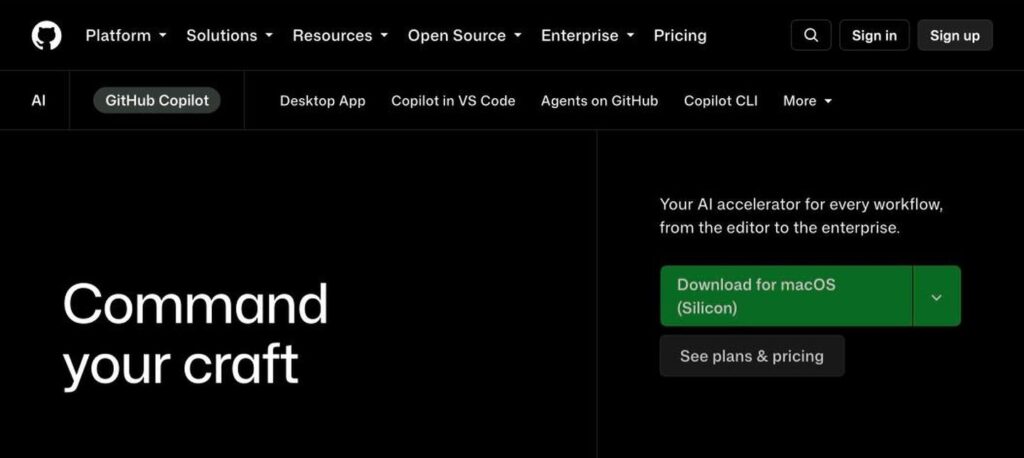Open the Pricing page
1024x458 pixels.
pos(680,35)
